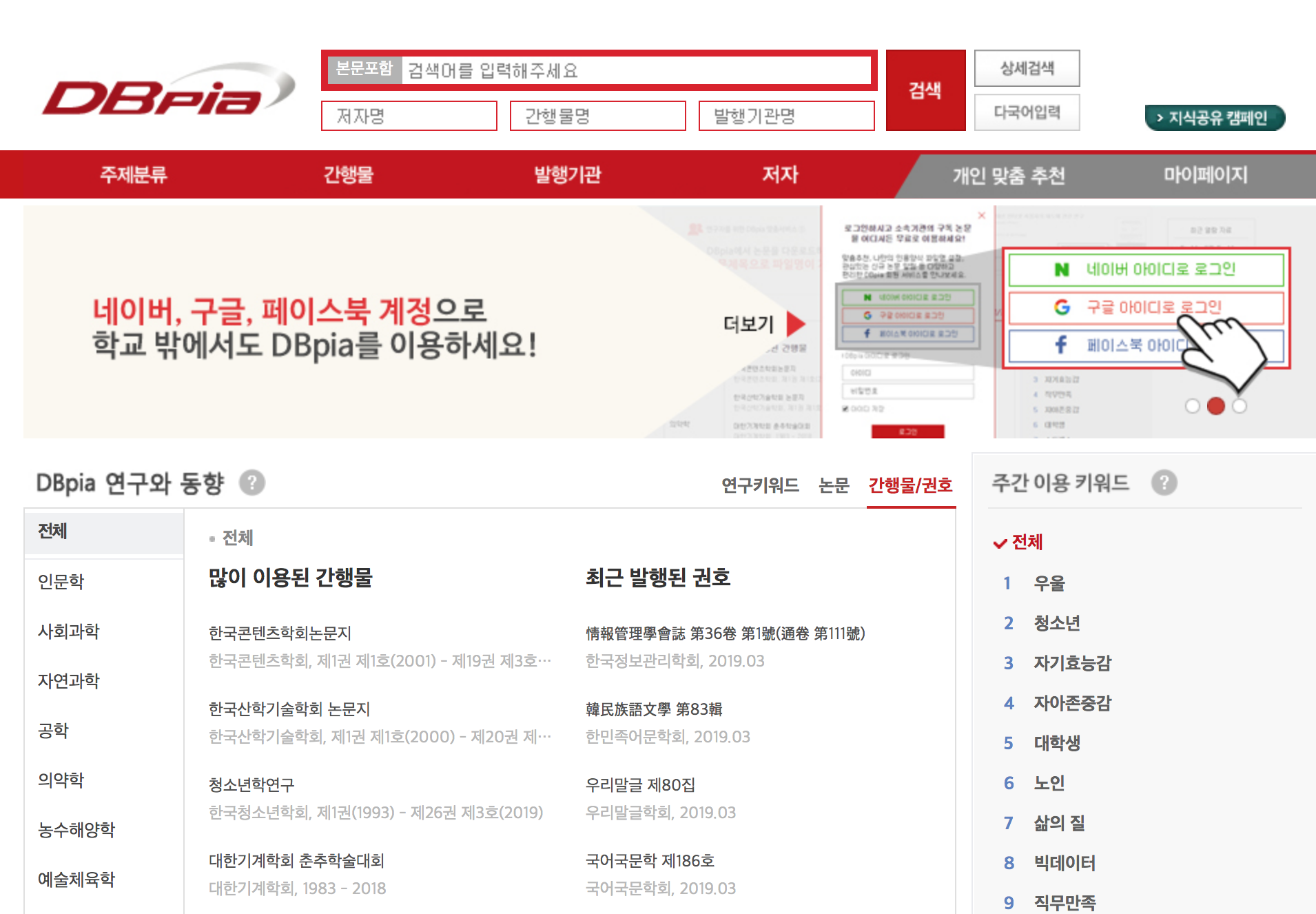The image size is (1316, 914).
Task: Click keyword 자기효능감 ranked 3
Action: click(1073, 664)
